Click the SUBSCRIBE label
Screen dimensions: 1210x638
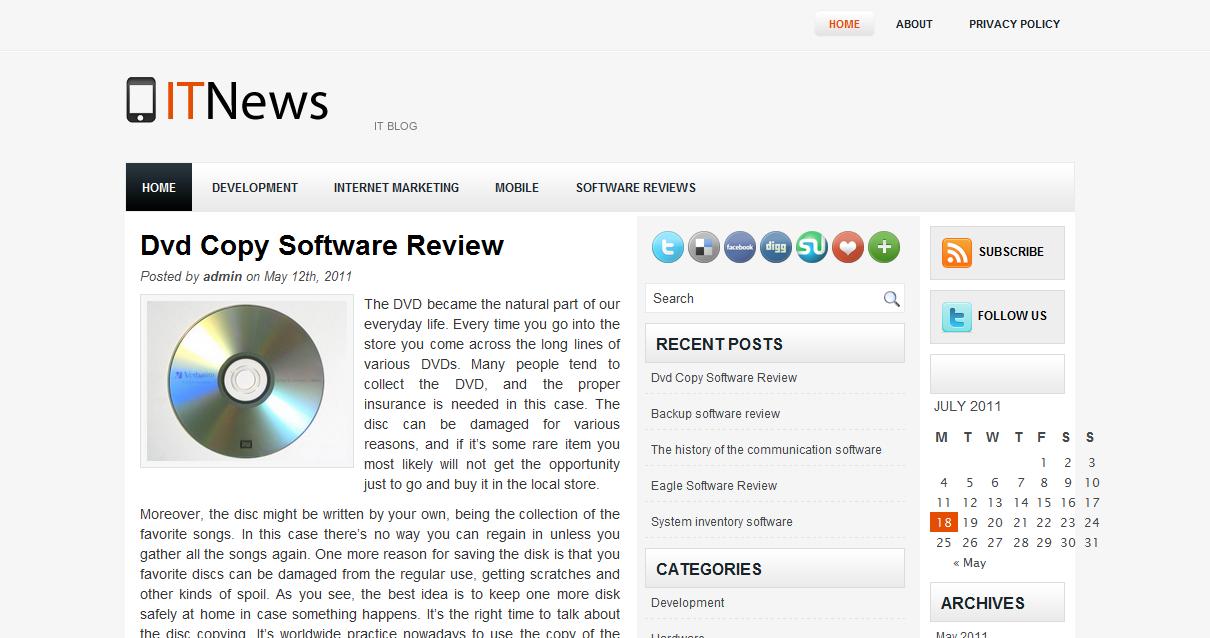click(1011, 252)
